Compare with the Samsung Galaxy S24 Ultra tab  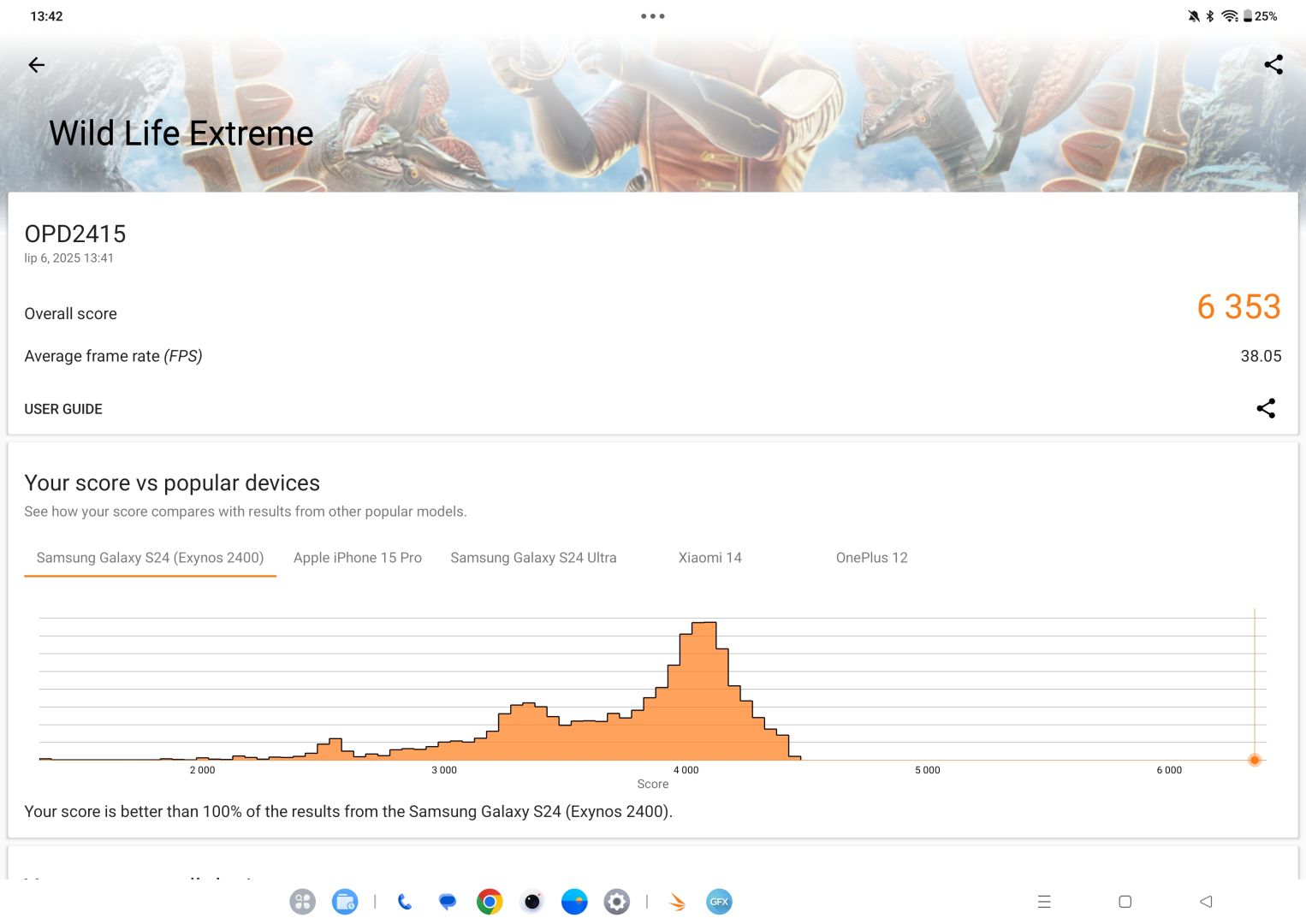coord(533,558)
